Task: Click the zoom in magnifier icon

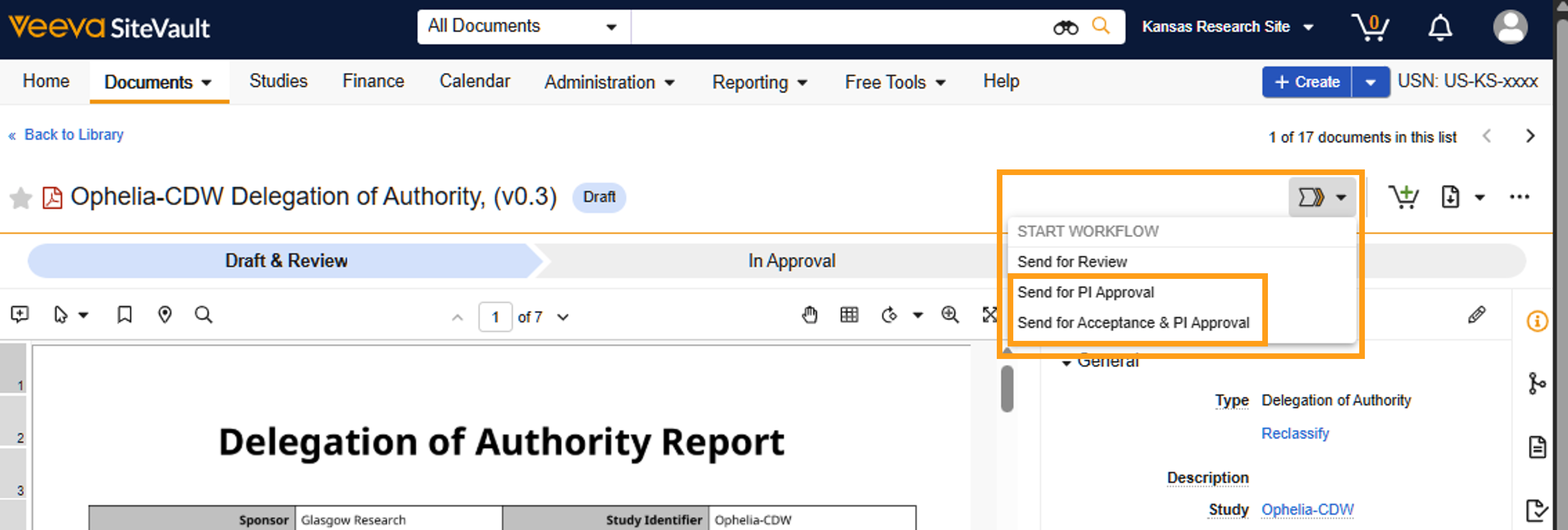Action: click(950, 315)
